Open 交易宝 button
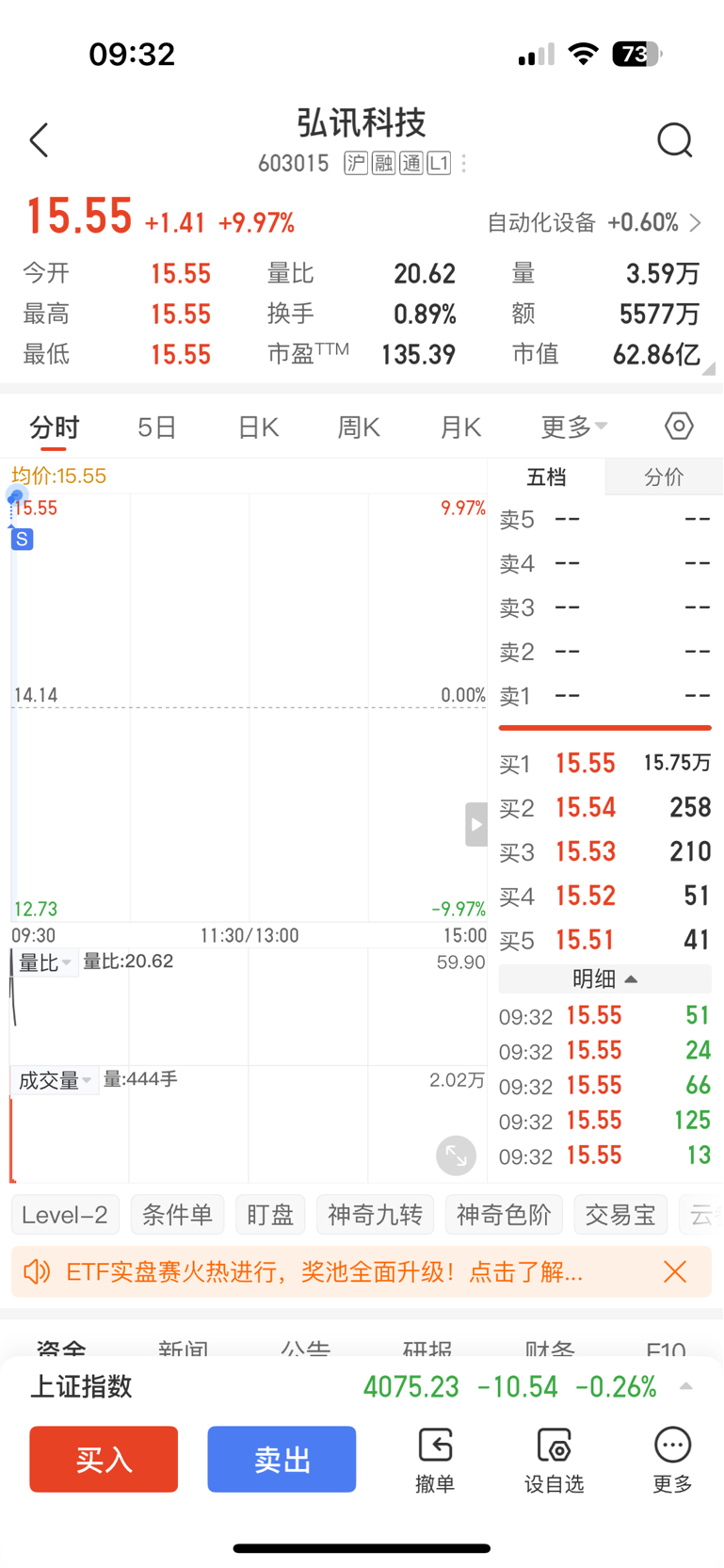This screenshot has height=1568, width=724. [620, 1215]
